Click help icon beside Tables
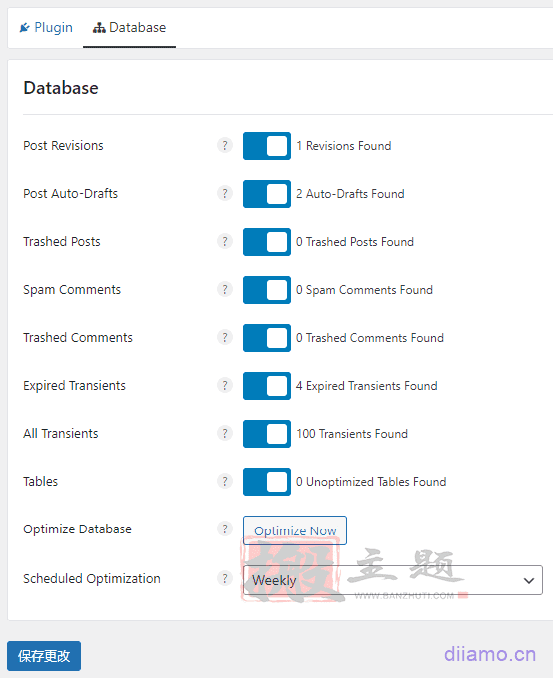This screenshot has height=678, width=553. 225,481
